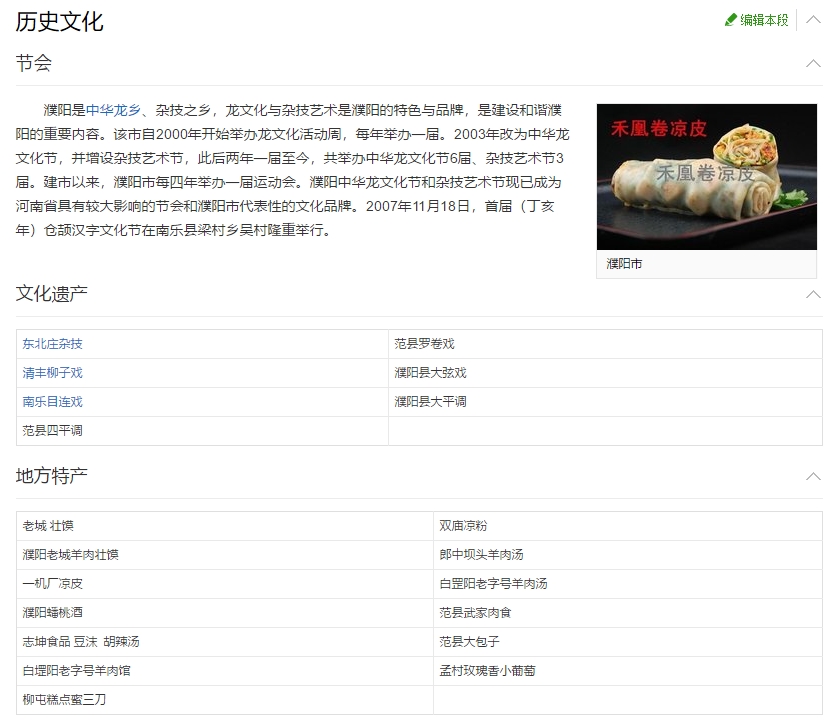Screen dimensions: 835x725
Task: Select the 白罡阳老字号羊肉汤 cell
Action: 628,584
